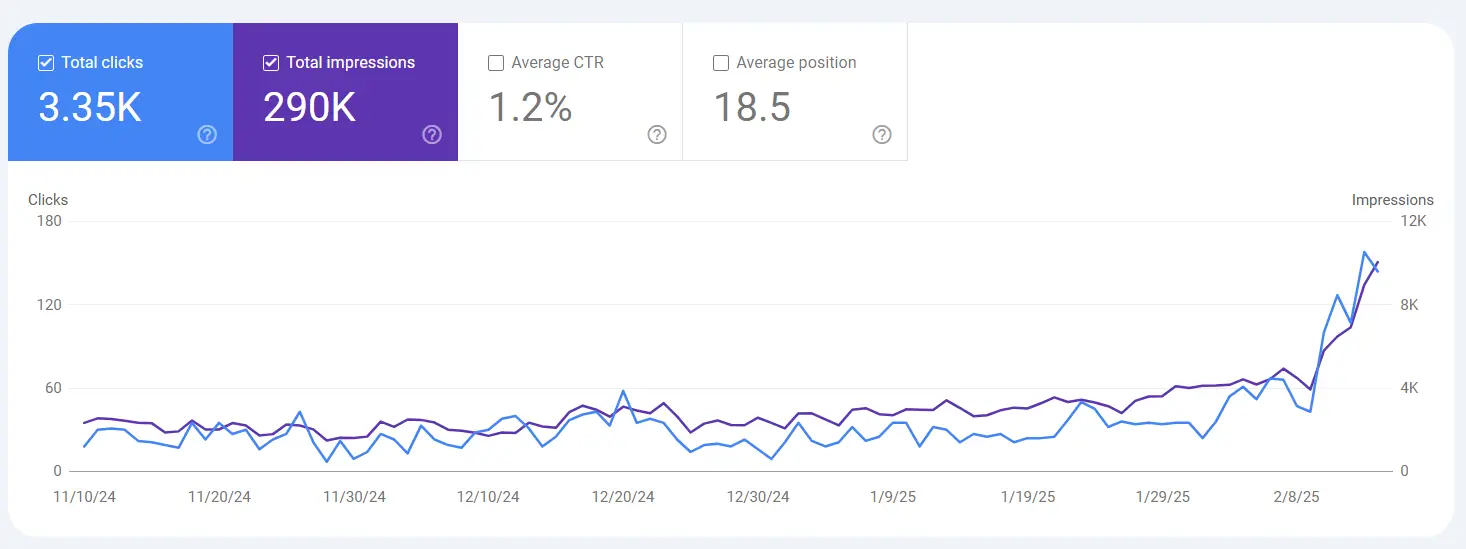Click the 11/10/24 date on the x-axis
This screenshot has width=1466, height=549.
(x=84, y=497)
